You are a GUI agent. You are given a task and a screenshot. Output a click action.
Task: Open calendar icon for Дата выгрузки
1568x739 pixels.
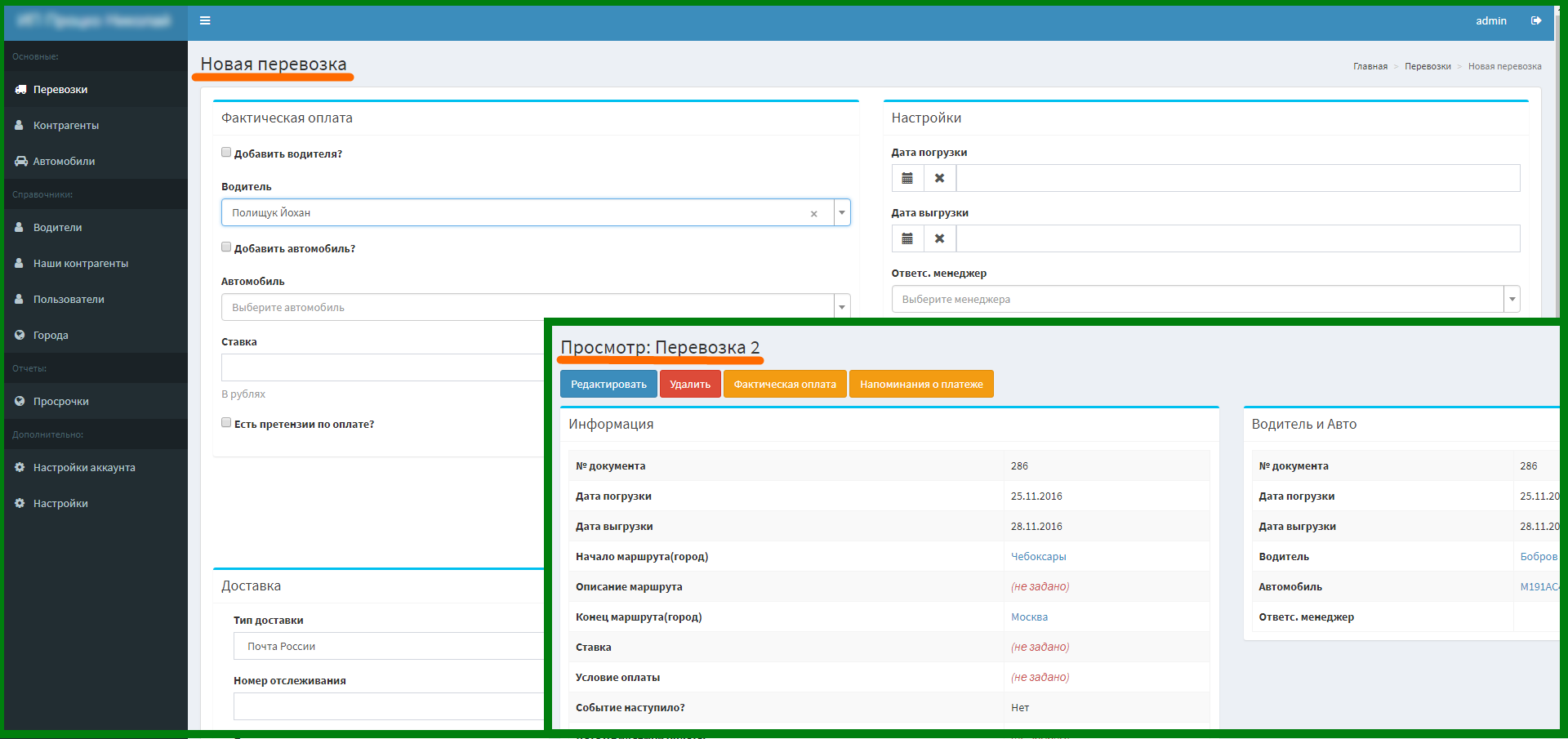pos(907,238)
